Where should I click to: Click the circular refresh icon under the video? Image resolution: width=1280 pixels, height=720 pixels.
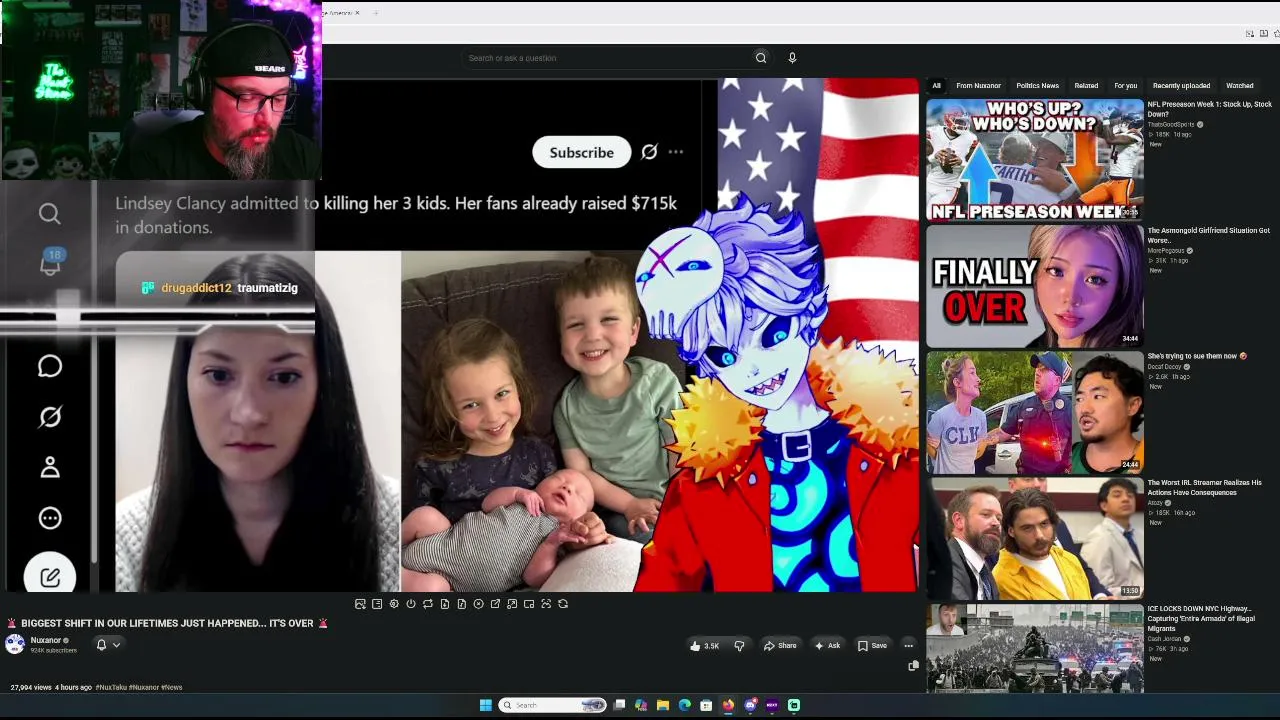point(563,604)
